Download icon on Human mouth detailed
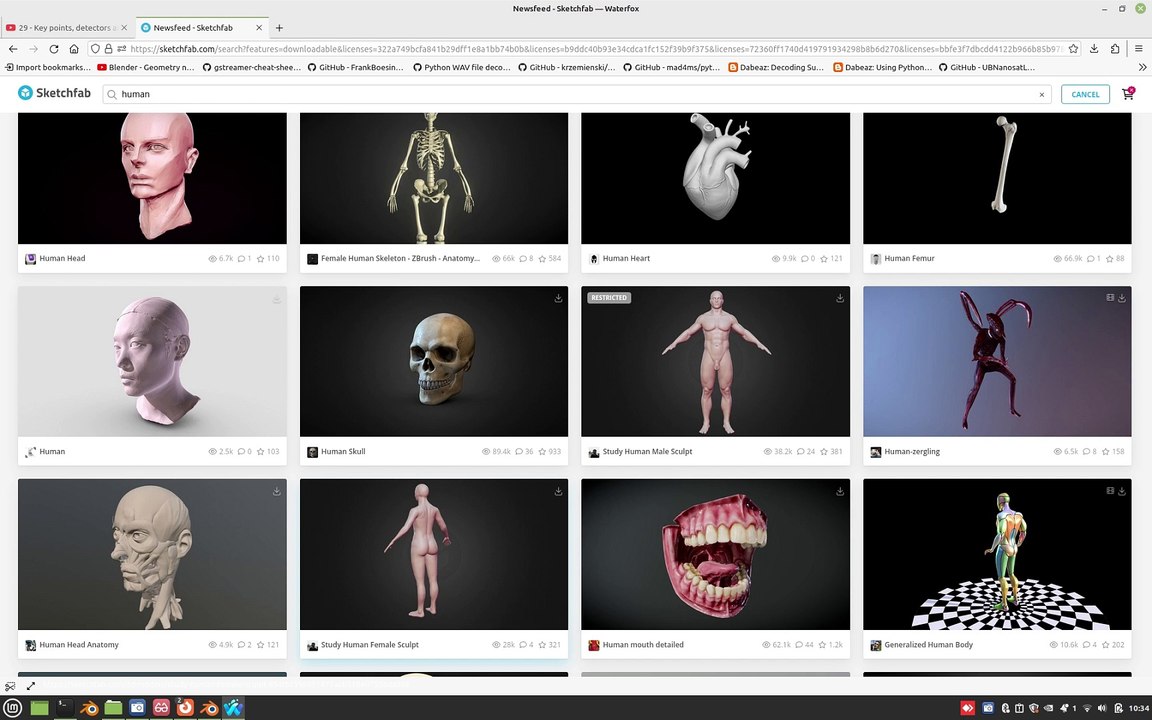The image size is (1152, 720). pyautogui.click(x=840, y=492)
